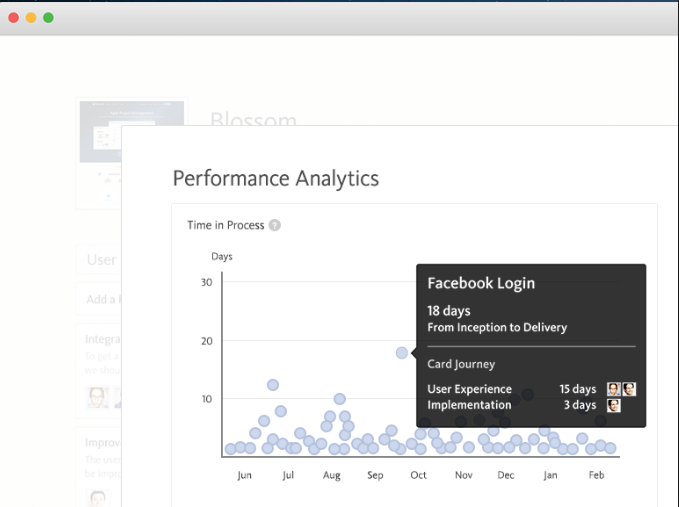679x507 pixels.
Task: Select the 10-day data point in August
Action: pos(340,399)
